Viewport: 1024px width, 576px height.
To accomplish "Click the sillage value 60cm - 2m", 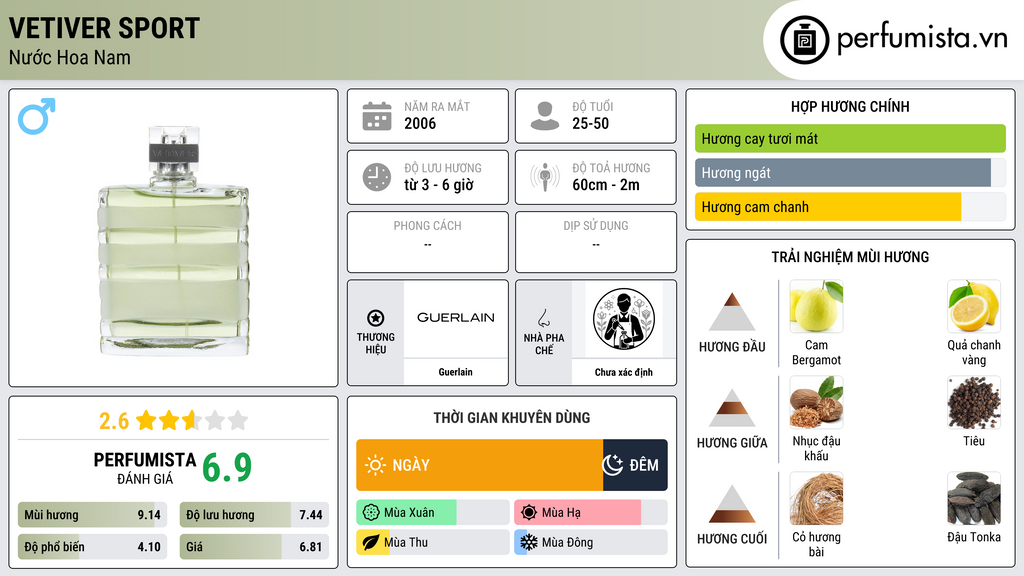I will [x=606, y=185].
